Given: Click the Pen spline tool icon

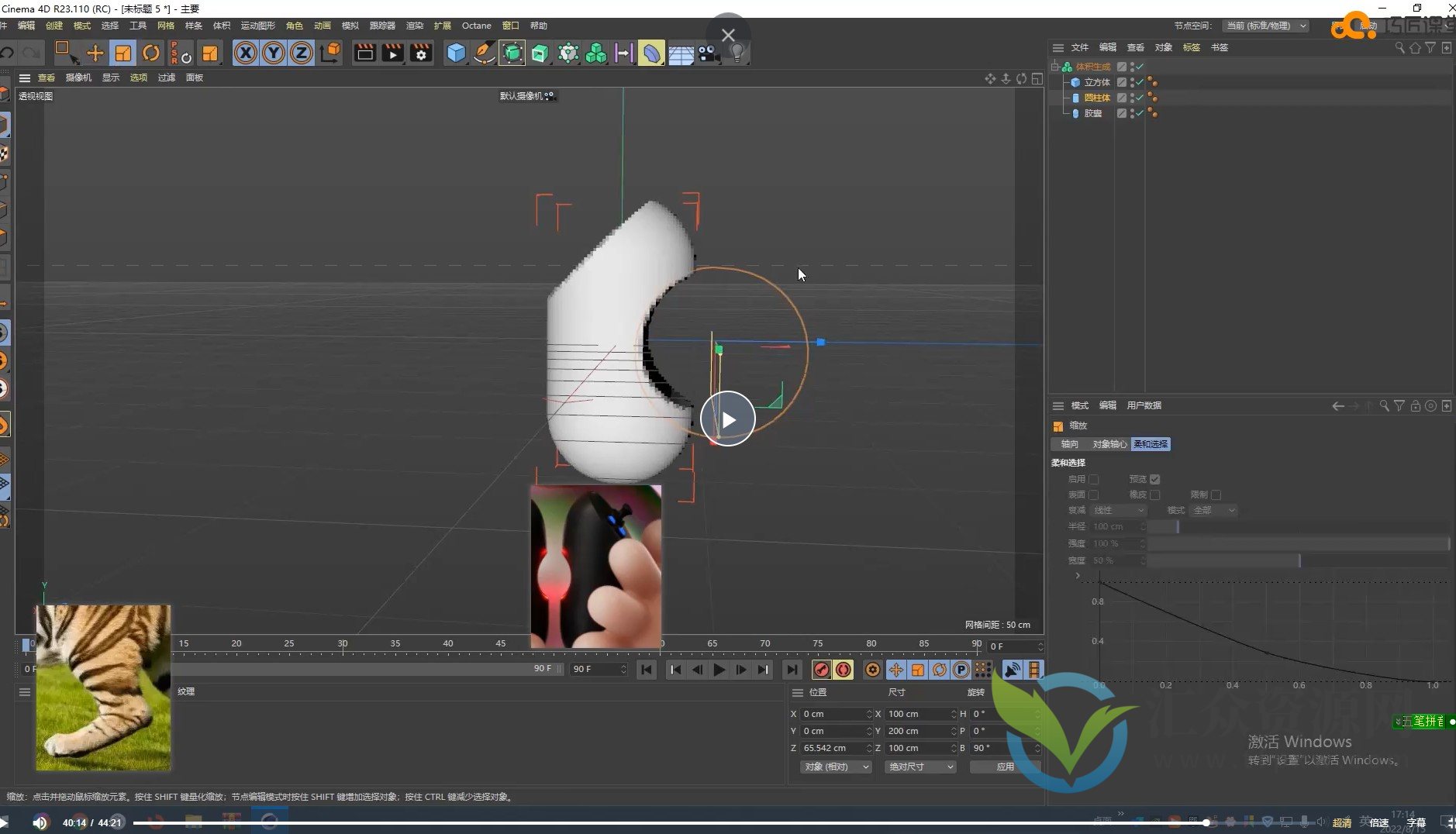Looking at the screenshot, I should [x=484, y=53].
